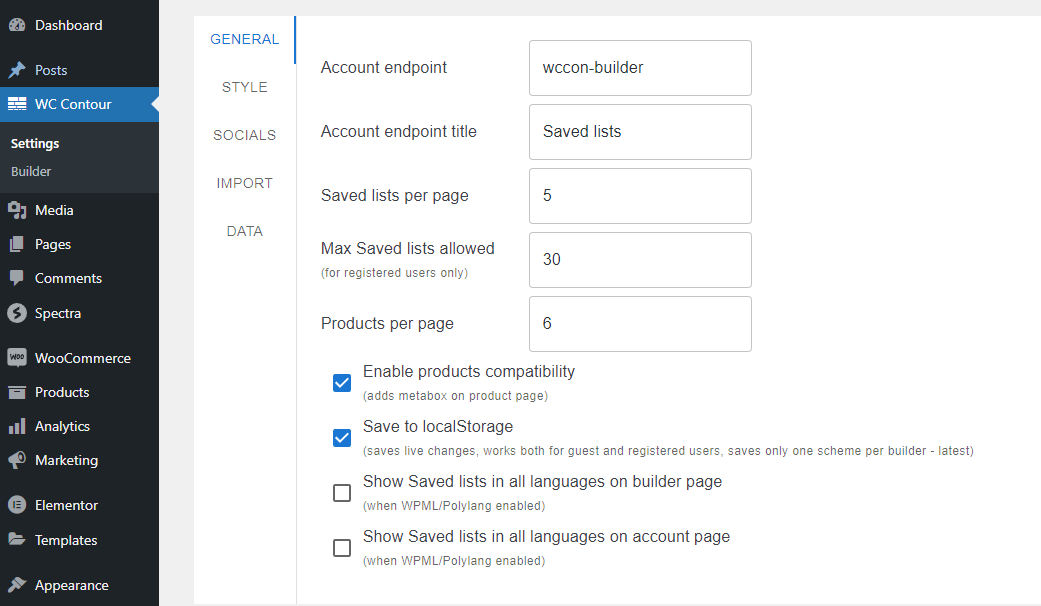Viewport: 1041px width, 606px height.
Task: Open the IMPORT settings tab
Action: pos(244,183)
